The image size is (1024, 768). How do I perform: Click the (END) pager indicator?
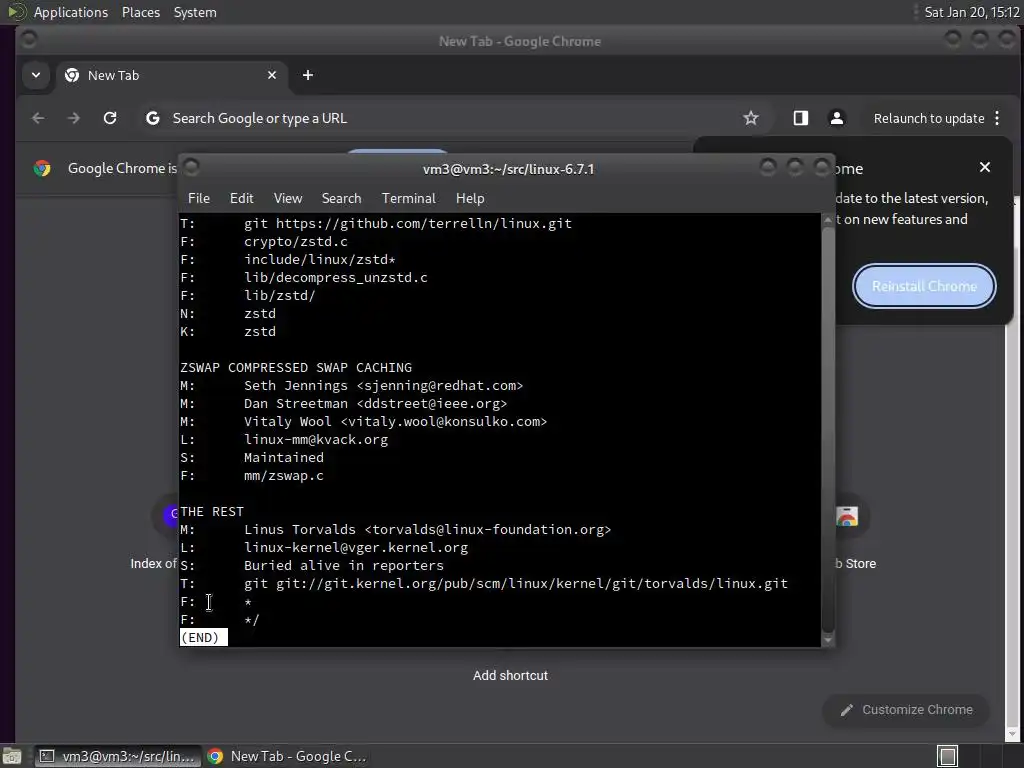click(203, 637)
